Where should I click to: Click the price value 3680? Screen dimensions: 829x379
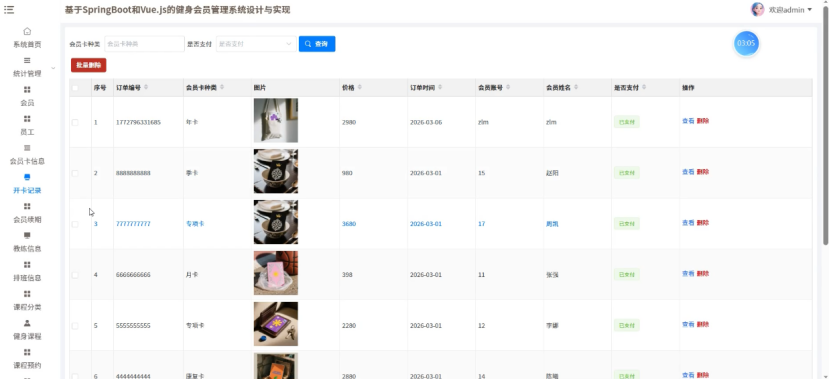[x=349, y=224]
